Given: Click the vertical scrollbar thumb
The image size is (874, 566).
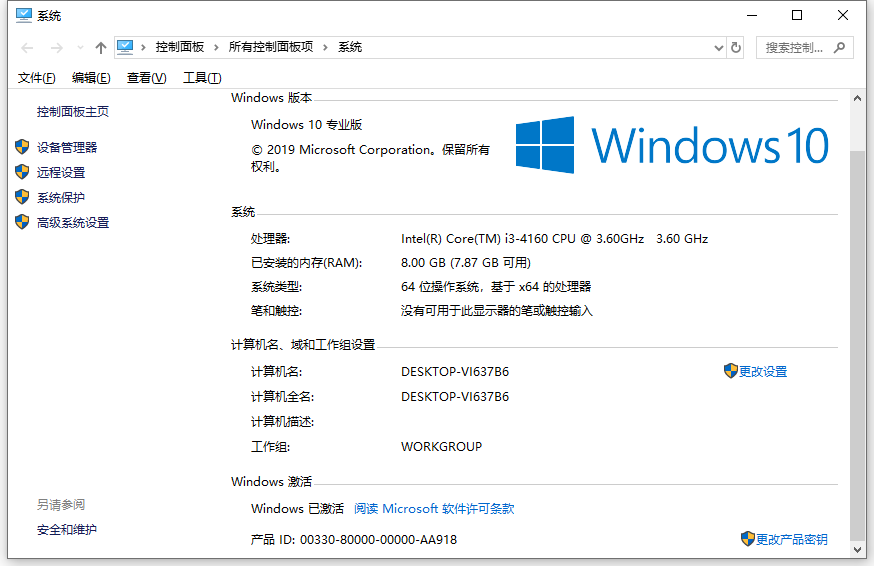Looking at the screenshot, I should coord(857,346).
